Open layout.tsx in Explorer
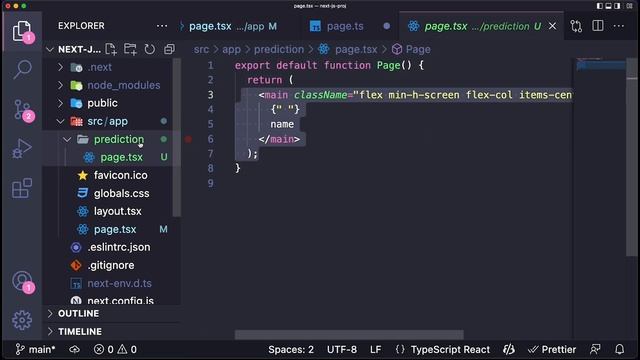Screen dimensions: 640x360 coord(118,211)
